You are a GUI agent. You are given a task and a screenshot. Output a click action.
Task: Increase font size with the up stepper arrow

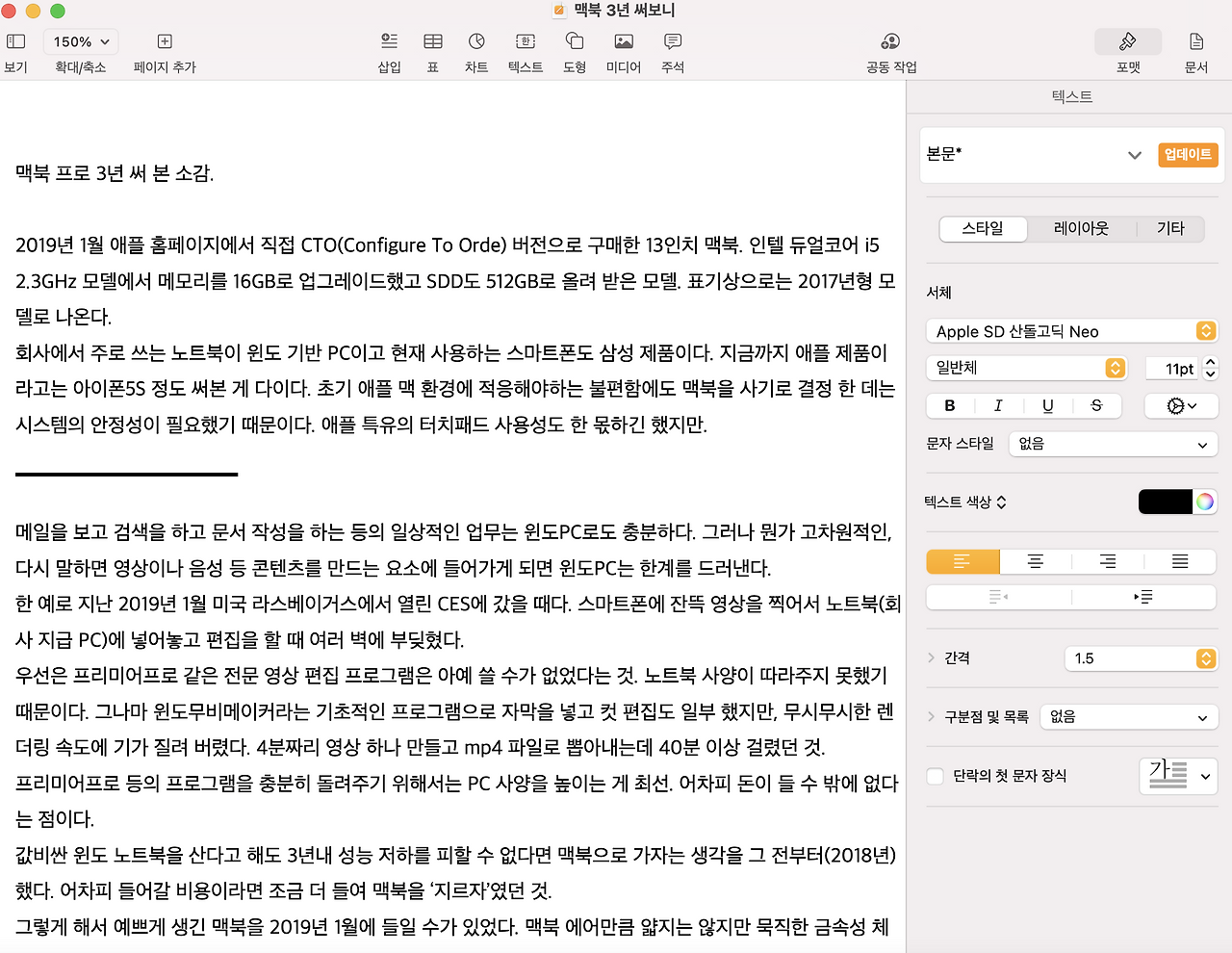tap(1211, 363)
